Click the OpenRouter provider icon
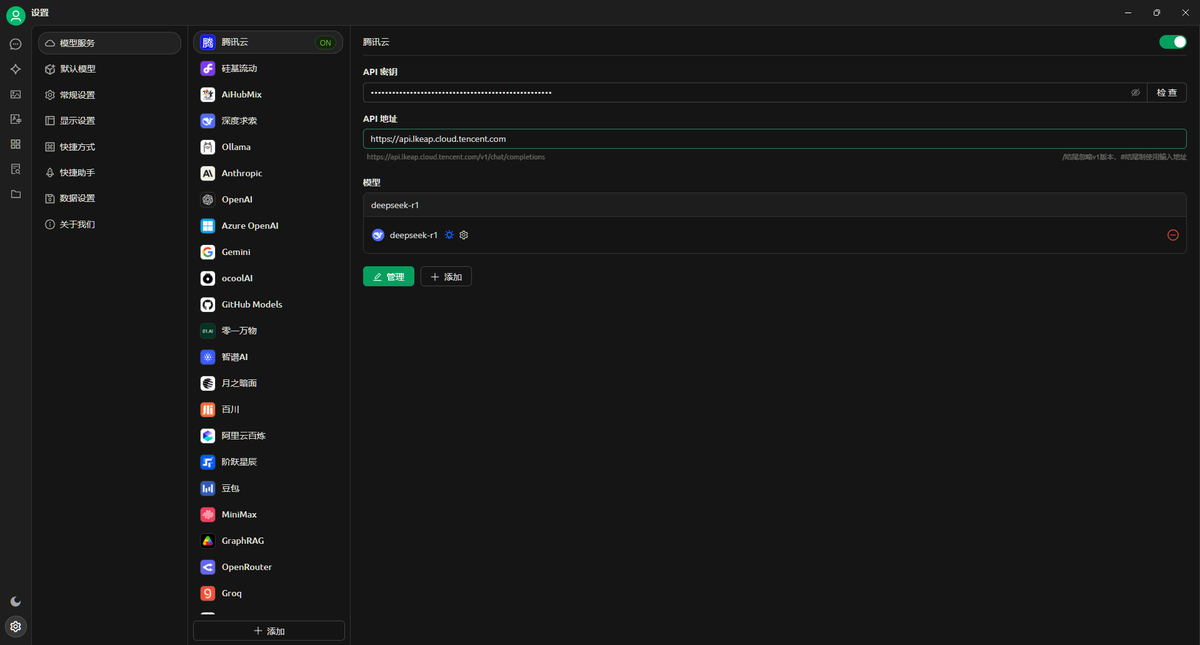 pos(207,567)
